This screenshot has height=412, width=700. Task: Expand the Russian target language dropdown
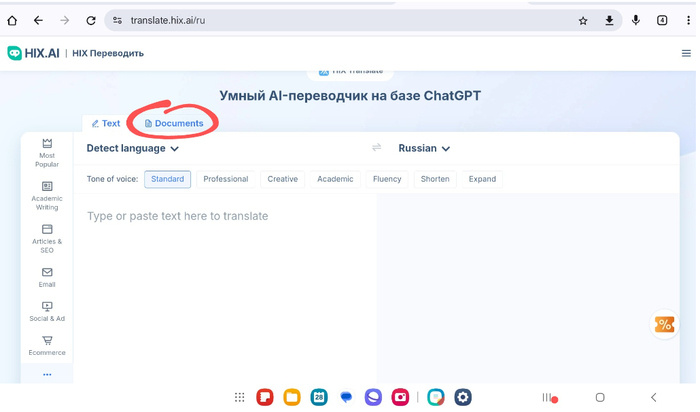pos(424,148)
